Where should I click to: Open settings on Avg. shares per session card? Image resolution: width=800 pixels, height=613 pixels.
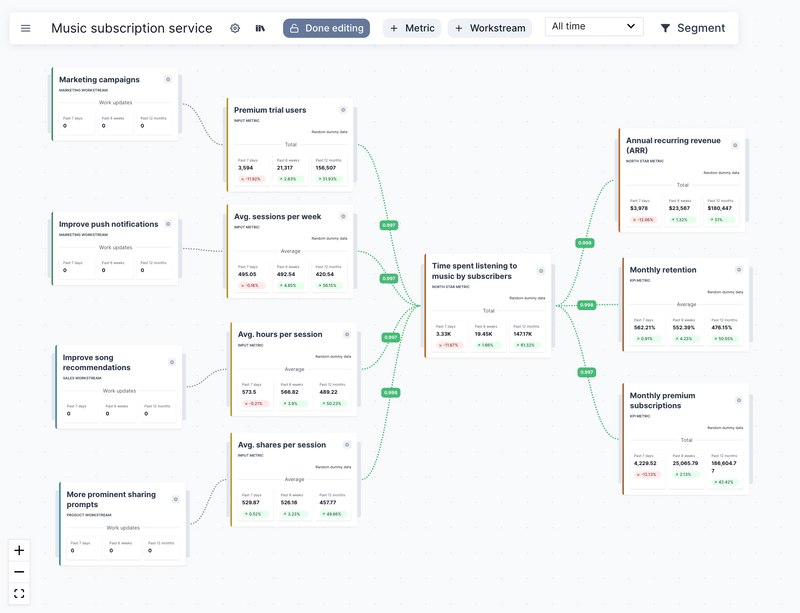pos(348,446)
